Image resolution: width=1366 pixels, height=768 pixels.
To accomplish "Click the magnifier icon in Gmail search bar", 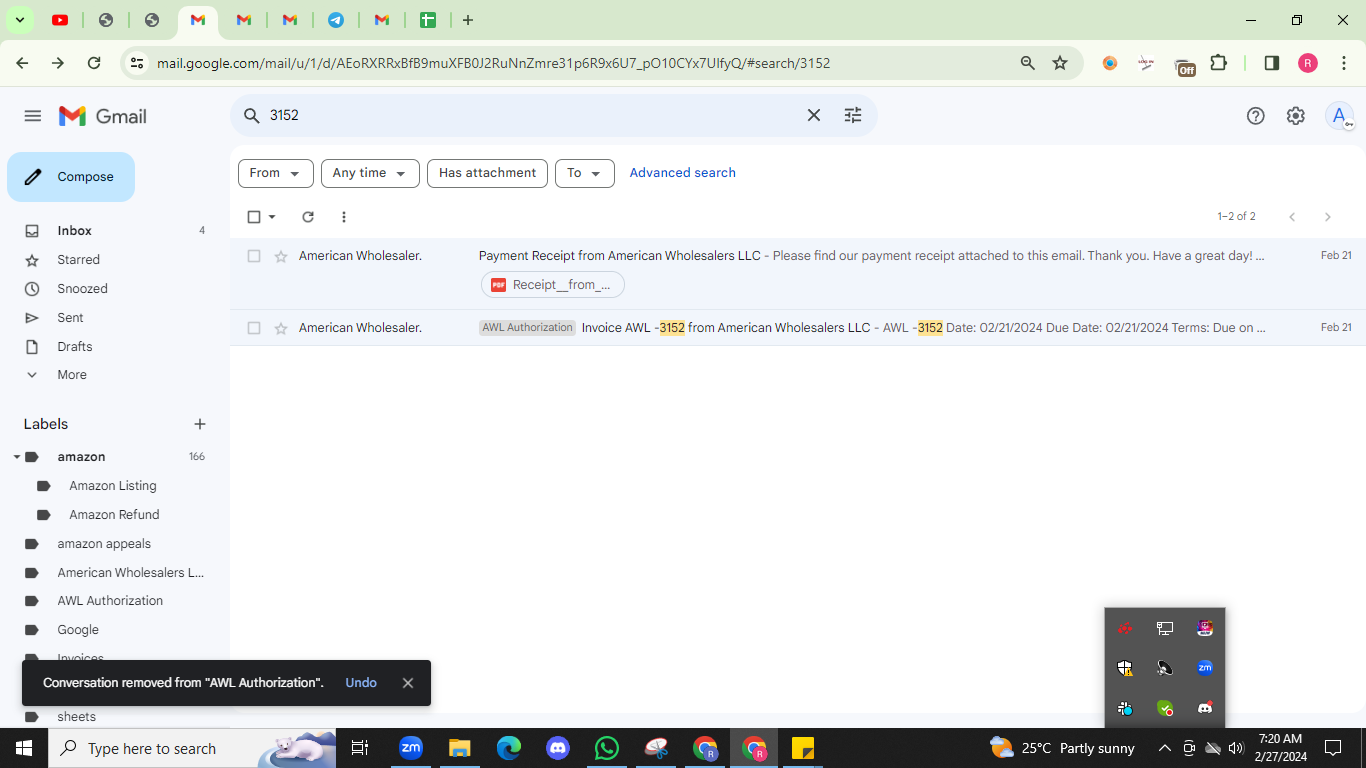I will pos(252,116).
